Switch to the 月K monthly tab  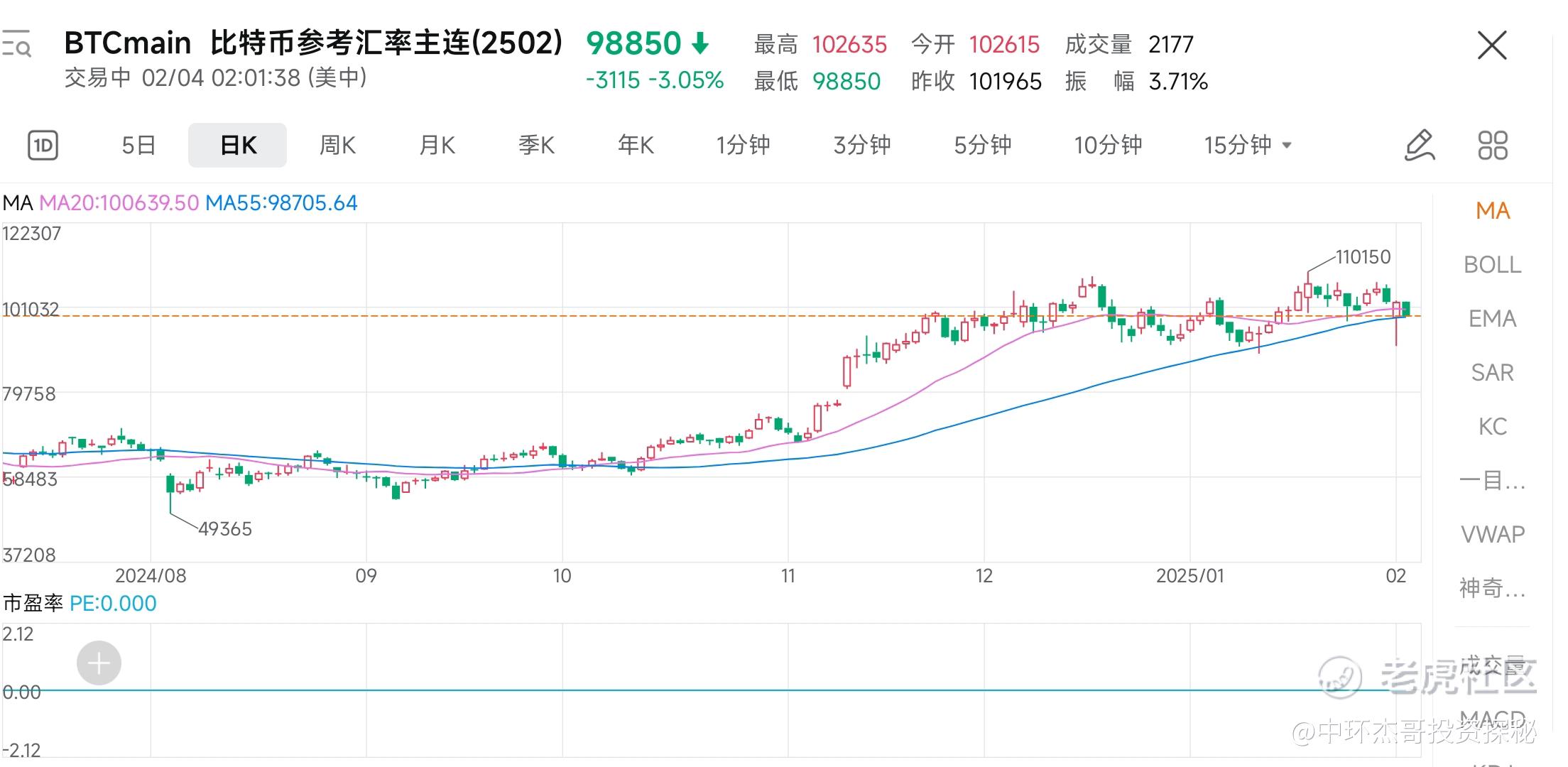pyautogui.click(x=436, y=146)
